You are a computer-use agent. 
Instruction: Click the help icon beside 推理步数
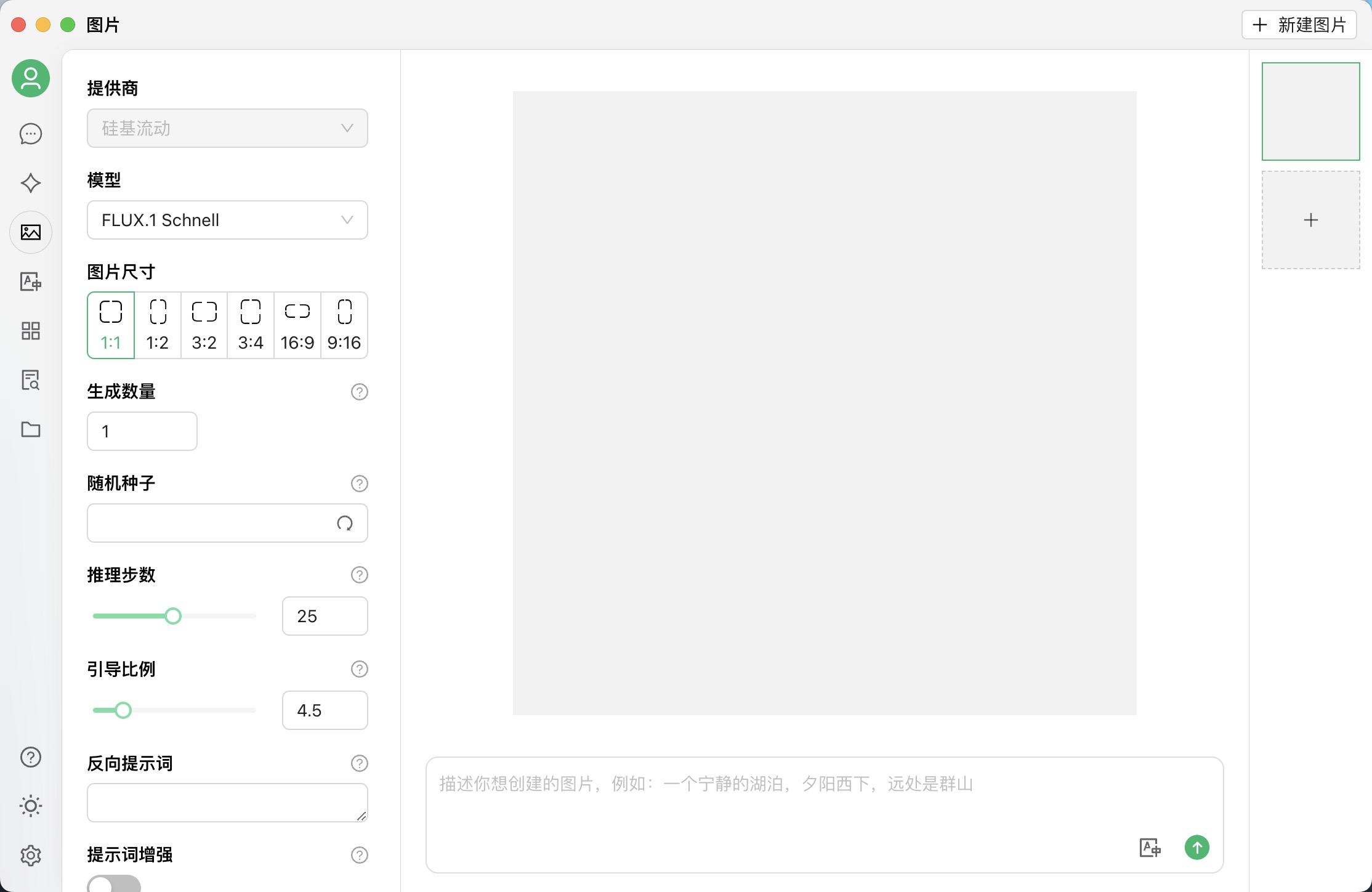tap(360, 575)
